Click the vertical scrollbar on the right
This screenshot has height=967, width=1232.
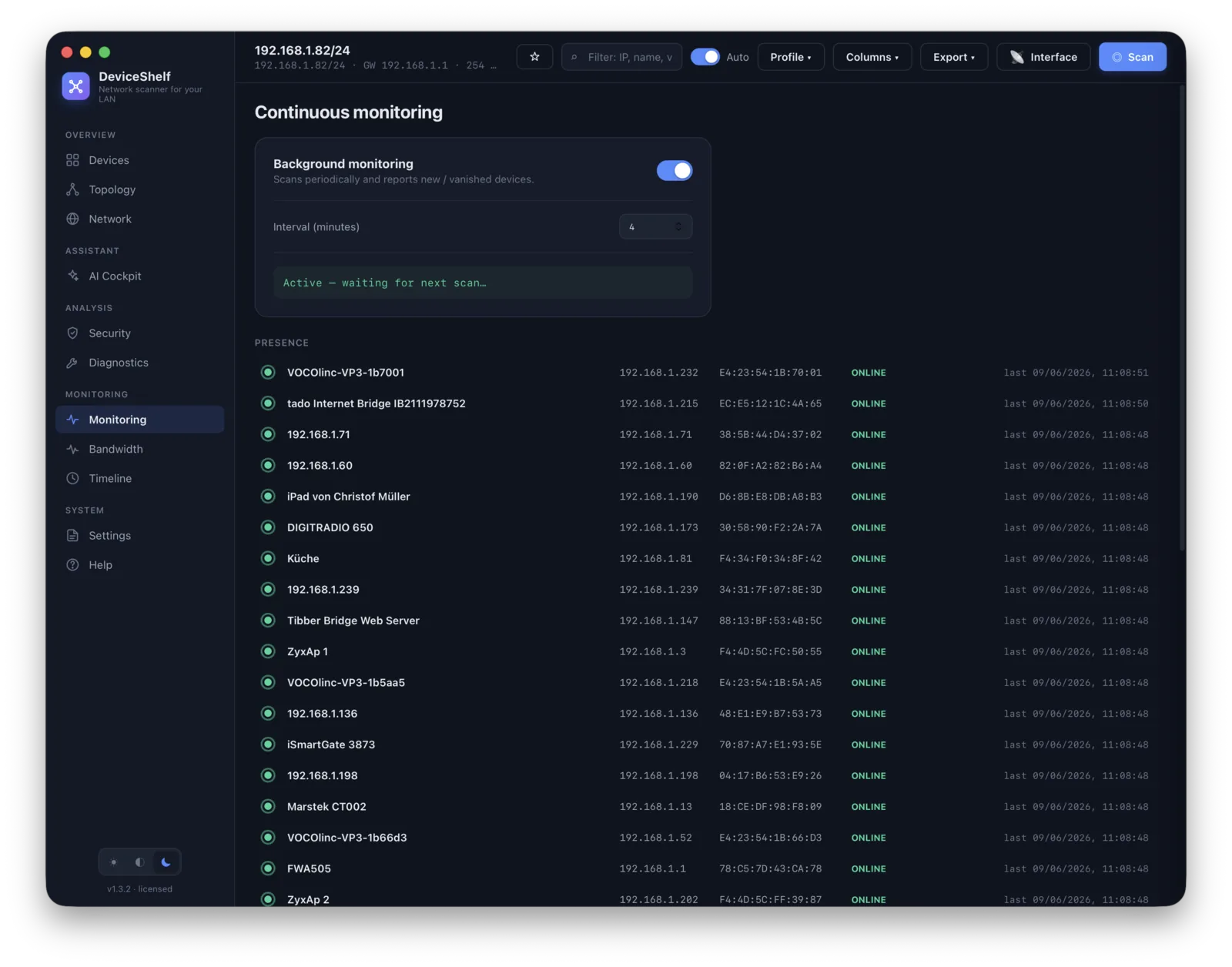tap(1182, 317)
